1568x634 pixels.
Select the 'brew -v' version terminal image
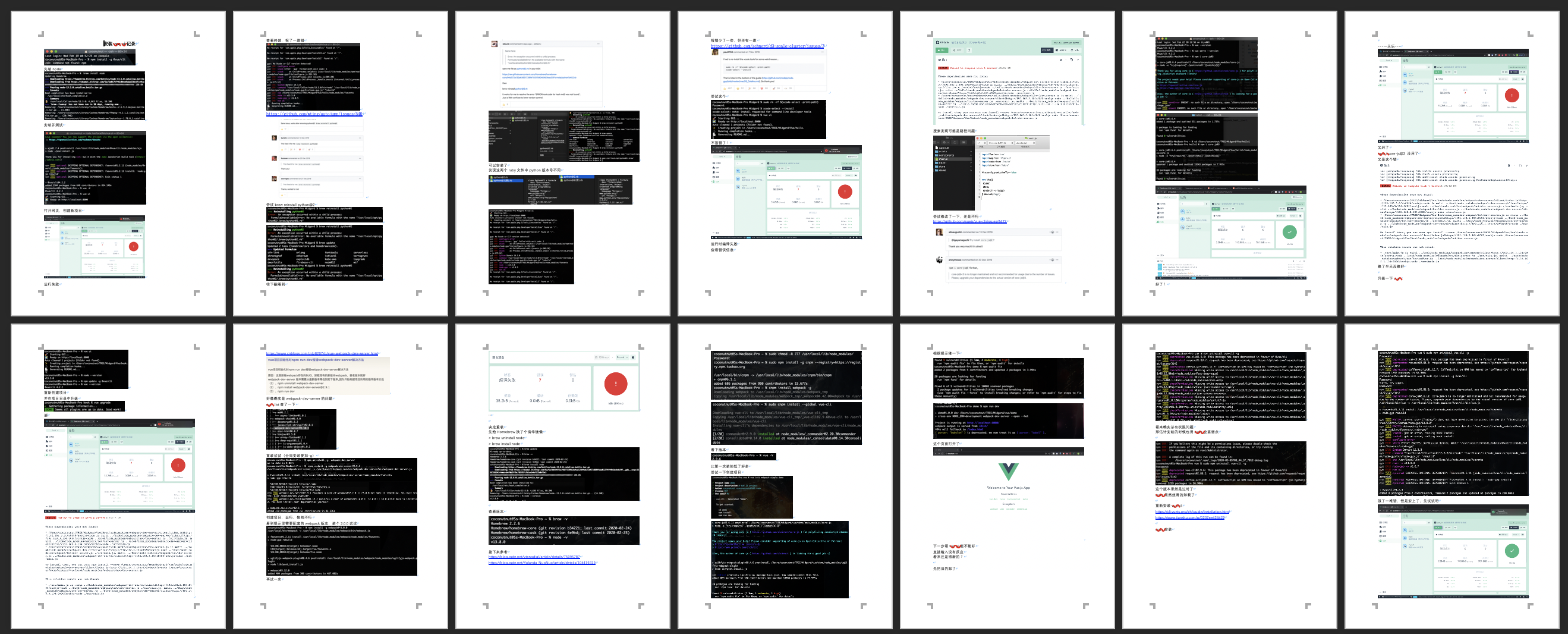[x=564, y=531]
